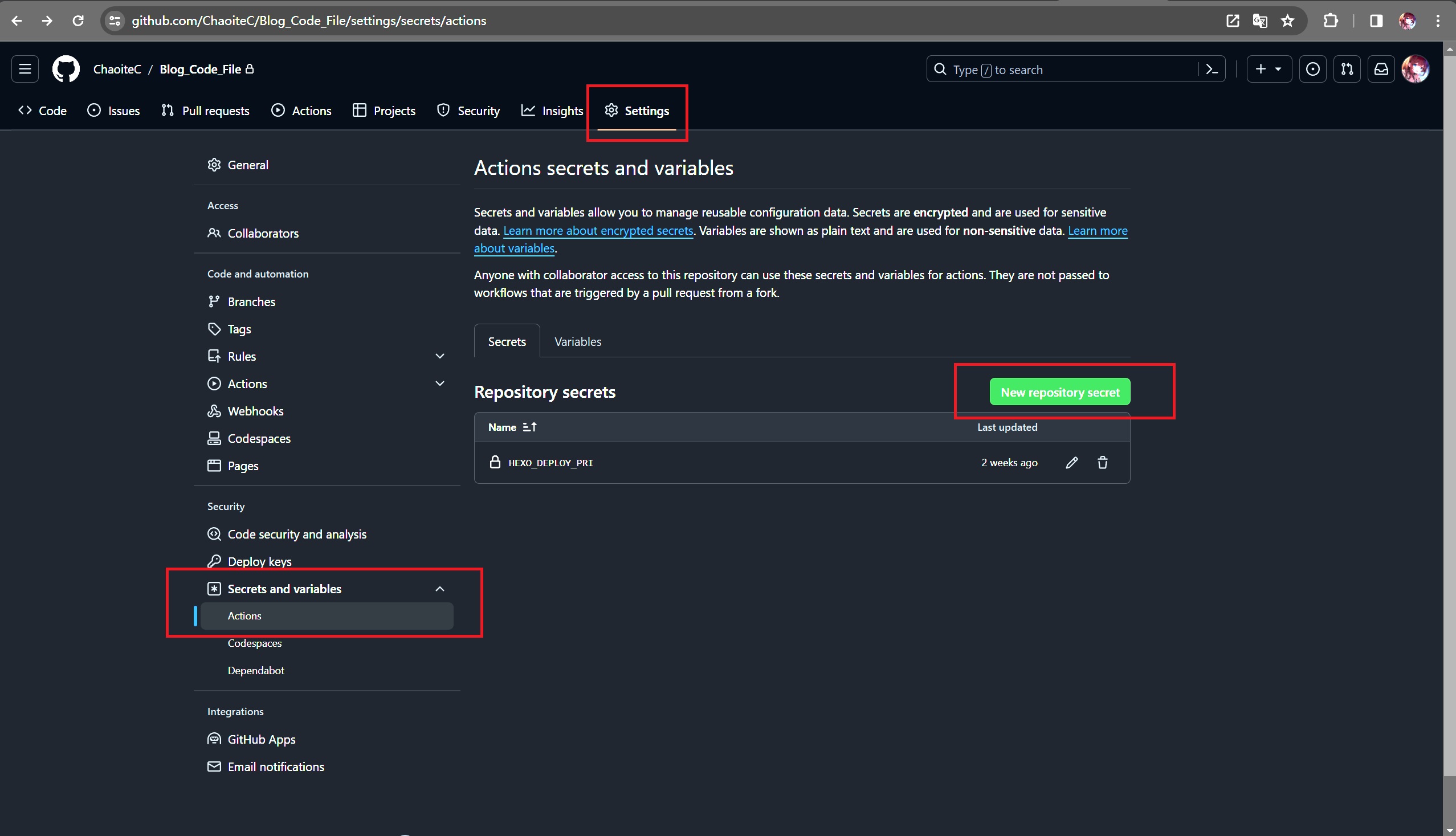1456x836 pixels.
Task: Select Actions under Secrets and variables
Action: pyautogui.click(x=327, y=615)
